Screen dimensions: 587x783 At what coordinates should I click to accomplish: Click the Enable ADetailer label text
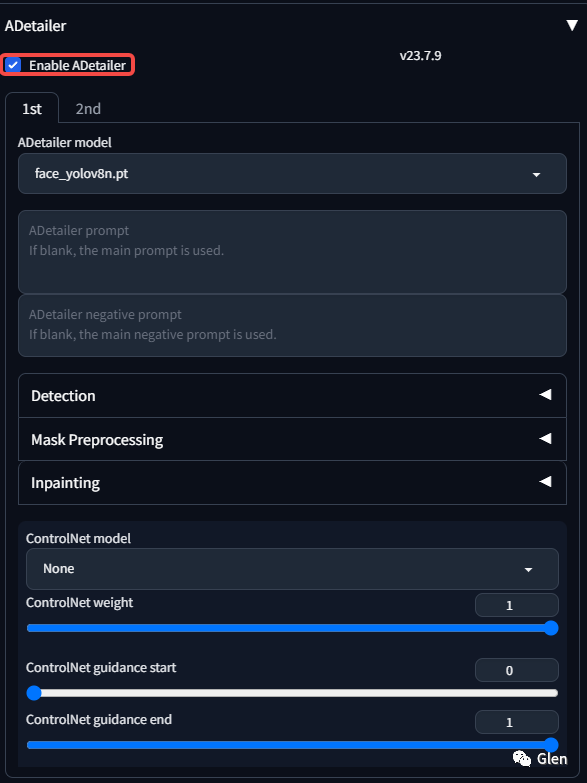tap(77, 65)
